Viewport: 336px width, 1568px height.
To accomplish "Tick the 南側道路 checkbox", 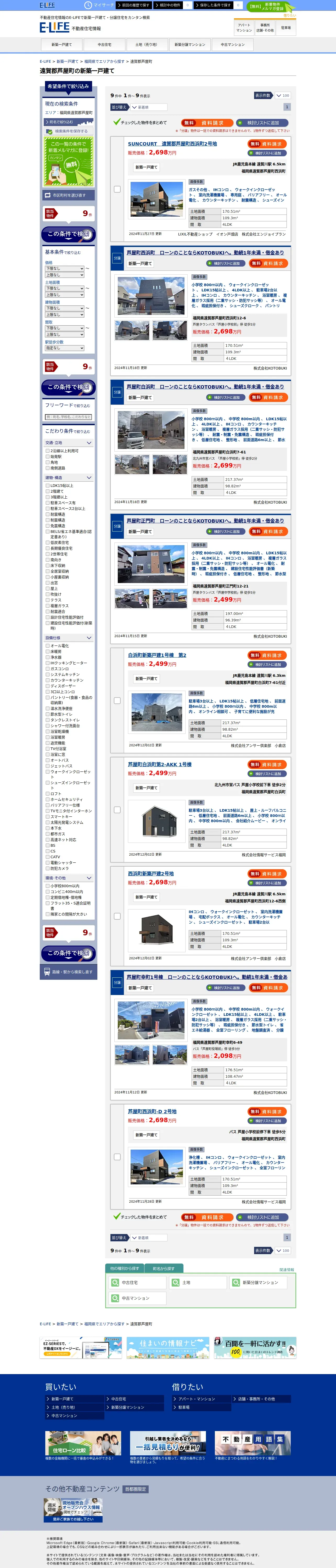I will coord(48,468).
